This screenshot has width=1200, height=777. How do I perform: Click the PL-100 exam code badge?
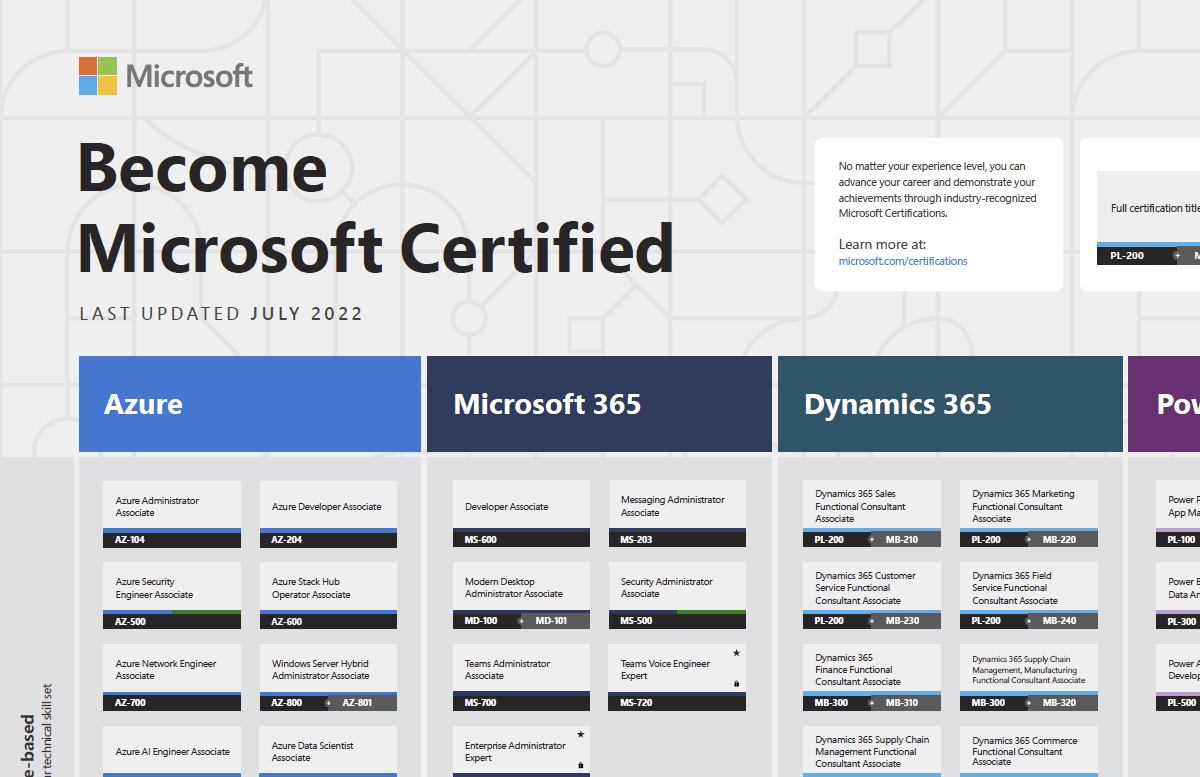1182,539
